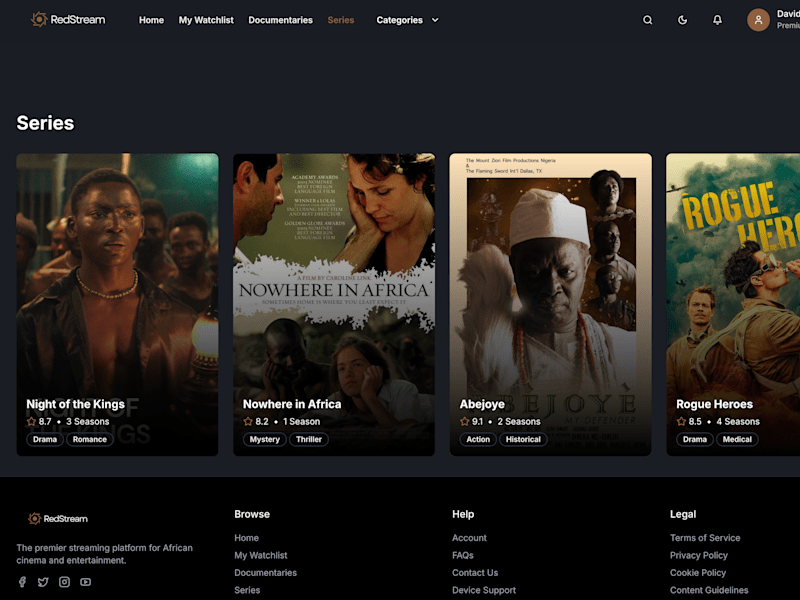Click the footer RedStream logo
The height and width of the screenshot is (600, 800).
pyautogui.click(x=58, y=518)
